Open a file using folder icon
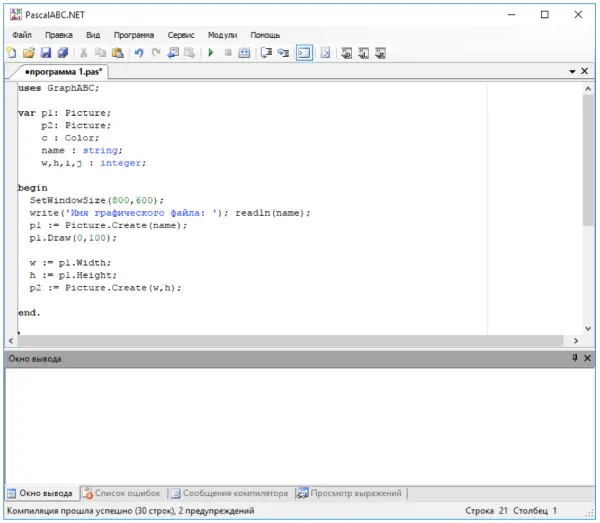 tap(29, 53)
